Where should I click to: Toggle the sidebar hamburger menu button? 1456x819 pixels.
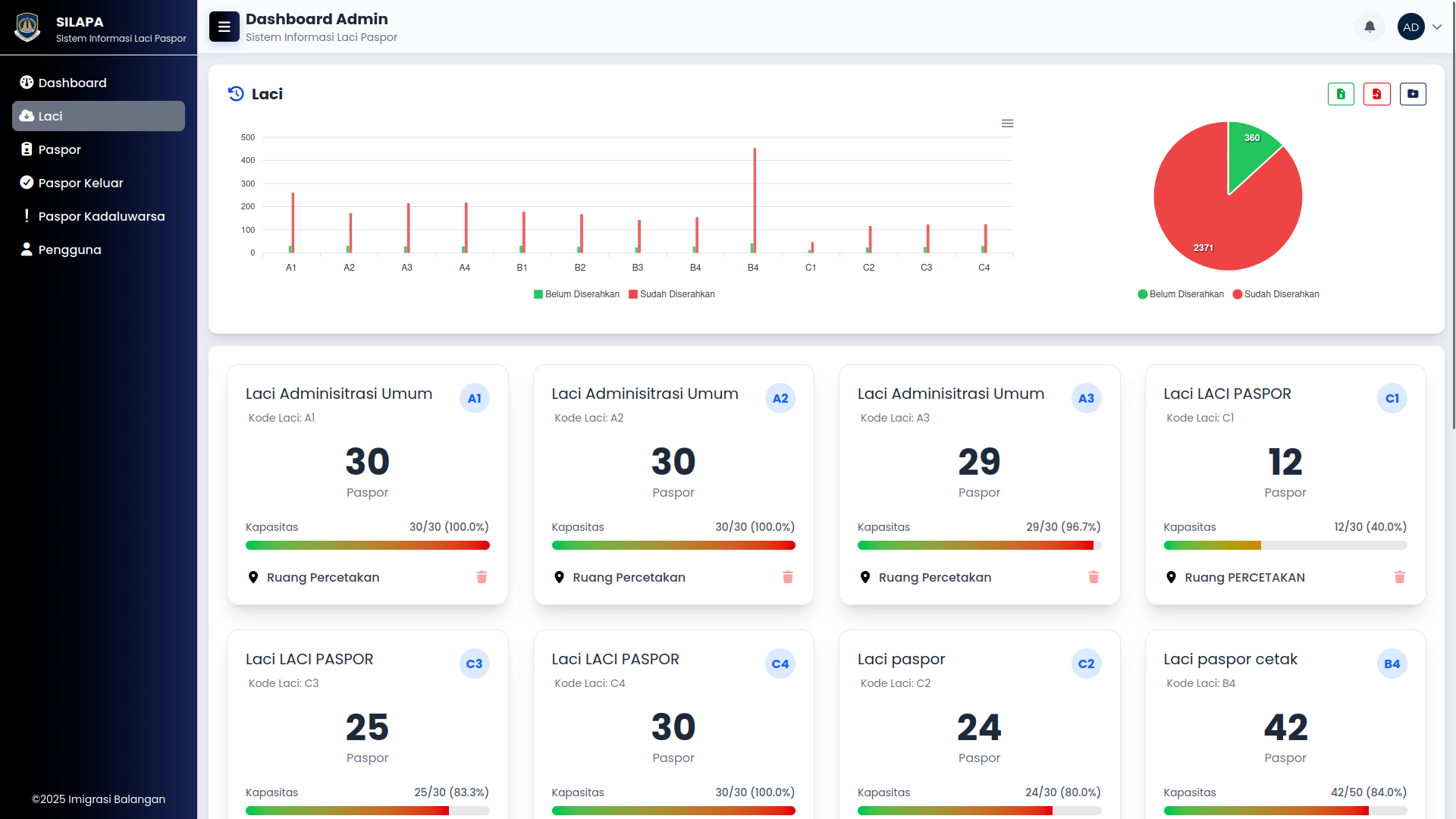point(224,27)
